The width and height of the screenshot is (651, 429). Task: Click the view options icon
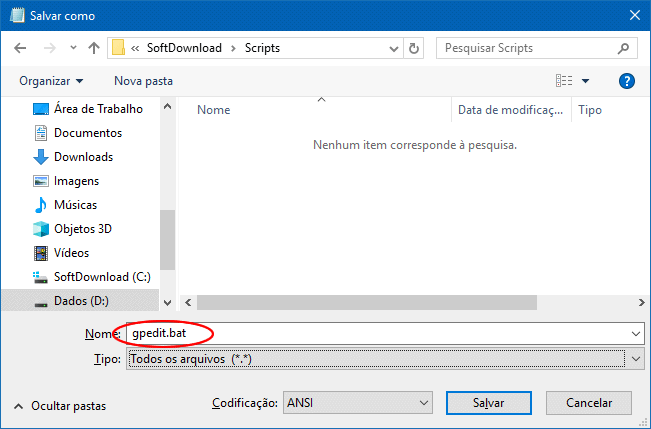(564, 80)
